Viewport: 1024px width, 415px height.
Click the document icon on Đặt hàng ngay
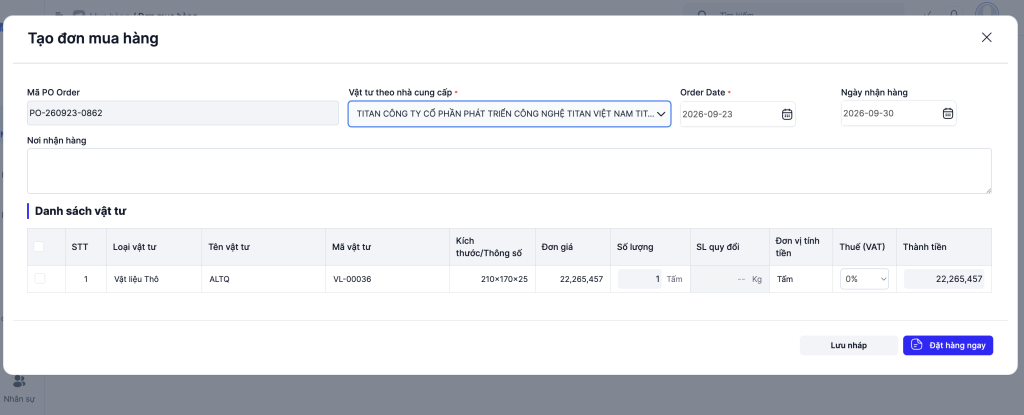917,345
